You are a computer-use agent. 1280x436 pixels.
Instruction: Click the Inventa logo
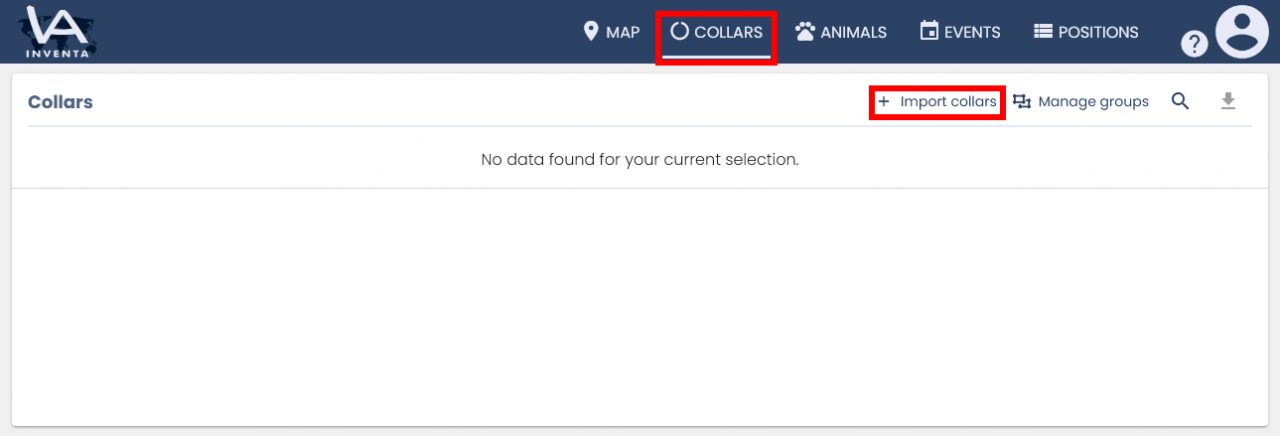coord(58,32)
